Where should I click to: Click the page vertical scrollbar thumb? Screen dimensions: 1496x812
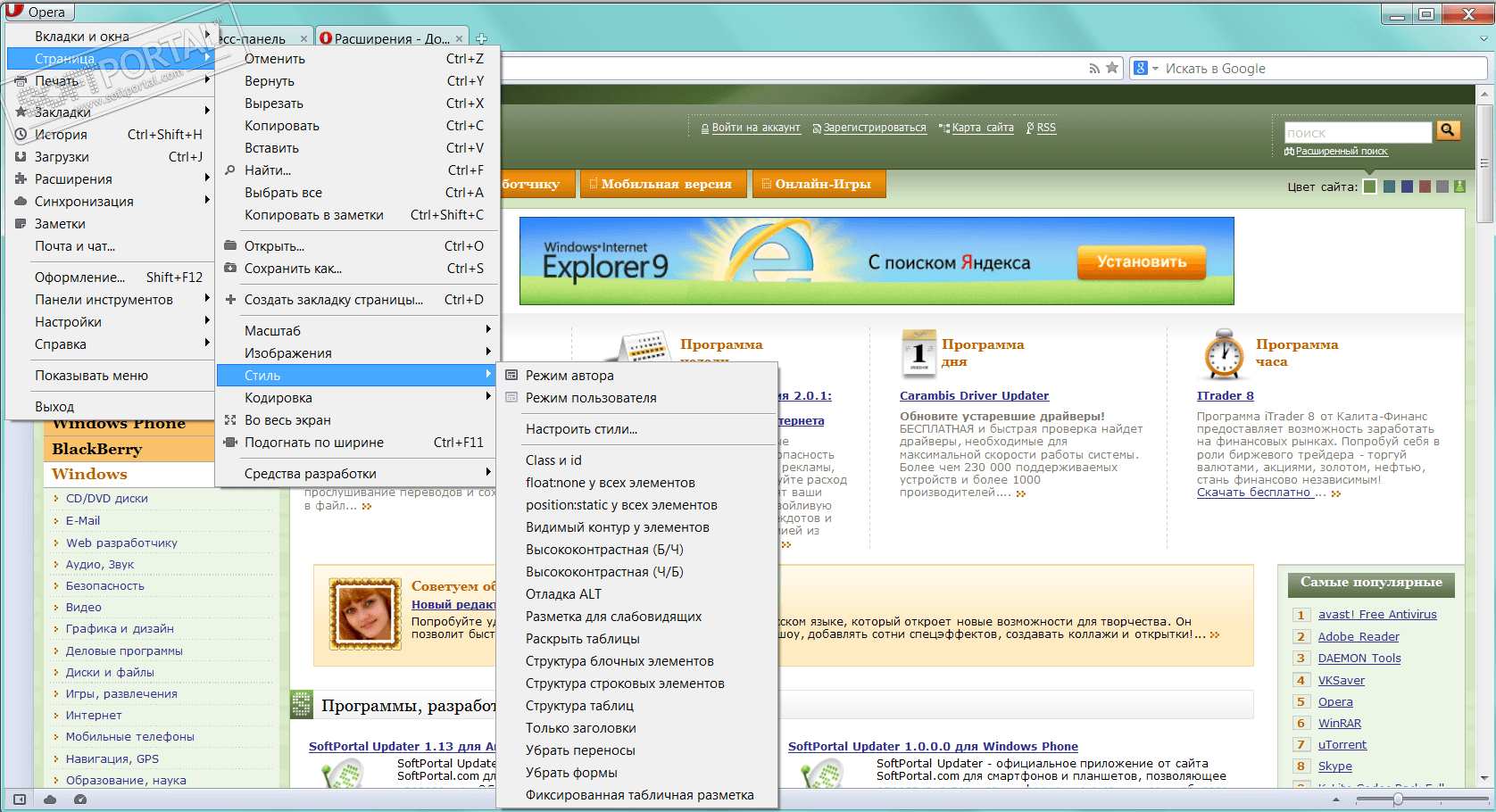pyautogui.click(x=1484, y=164)
